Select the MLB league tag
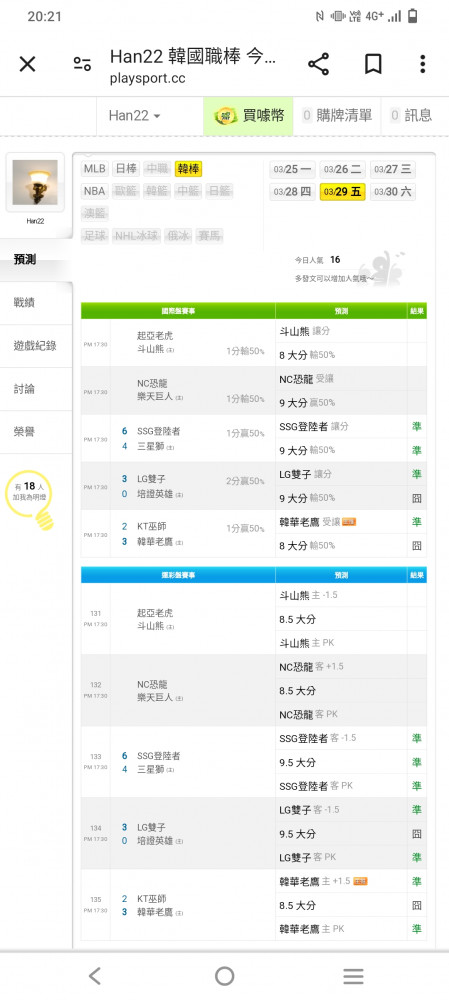The height and width of the screenshot is (1000, 449). [95, 169]
